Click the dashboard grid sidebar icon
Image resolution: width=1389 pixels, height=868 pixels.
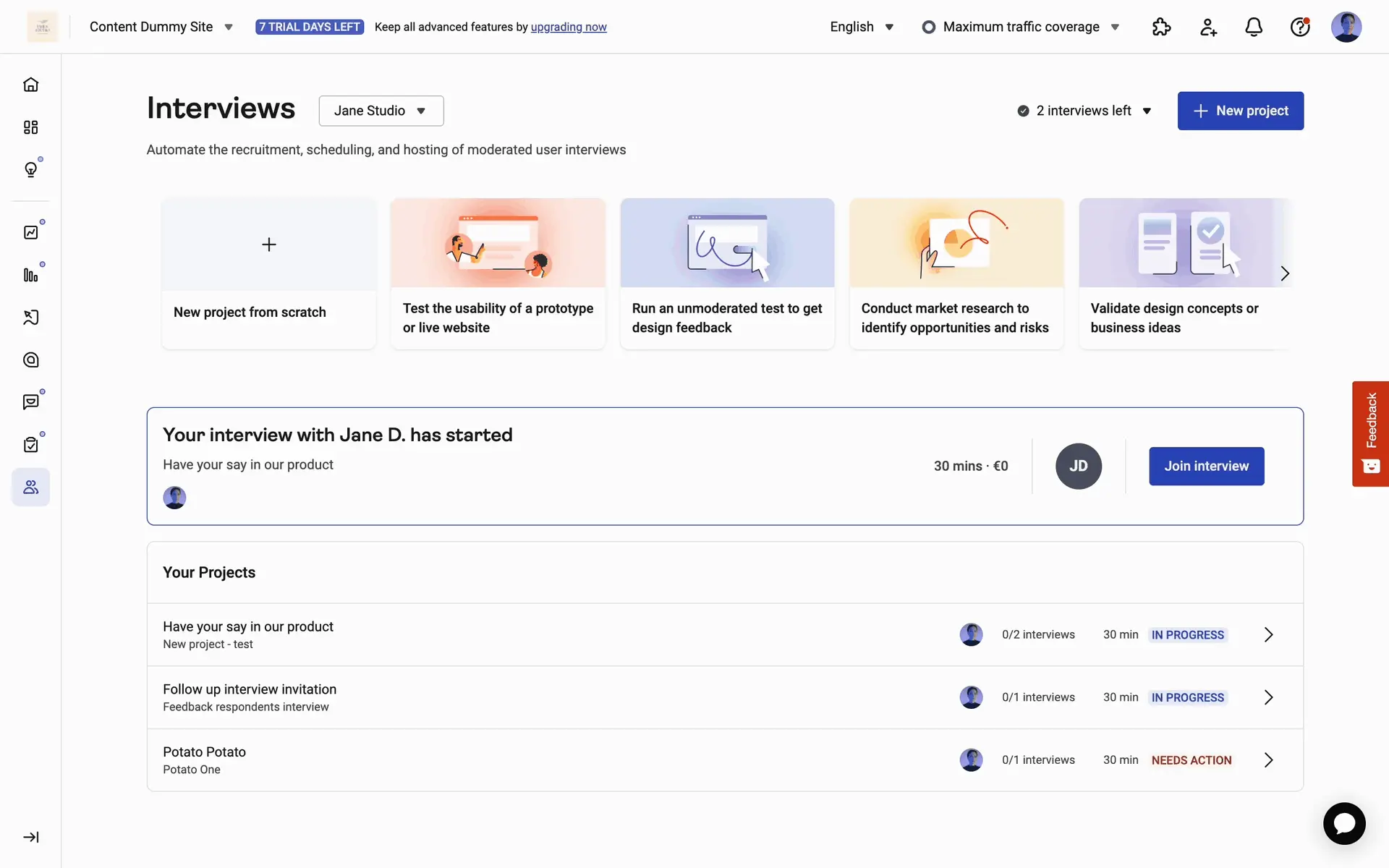tap(30, 127)
